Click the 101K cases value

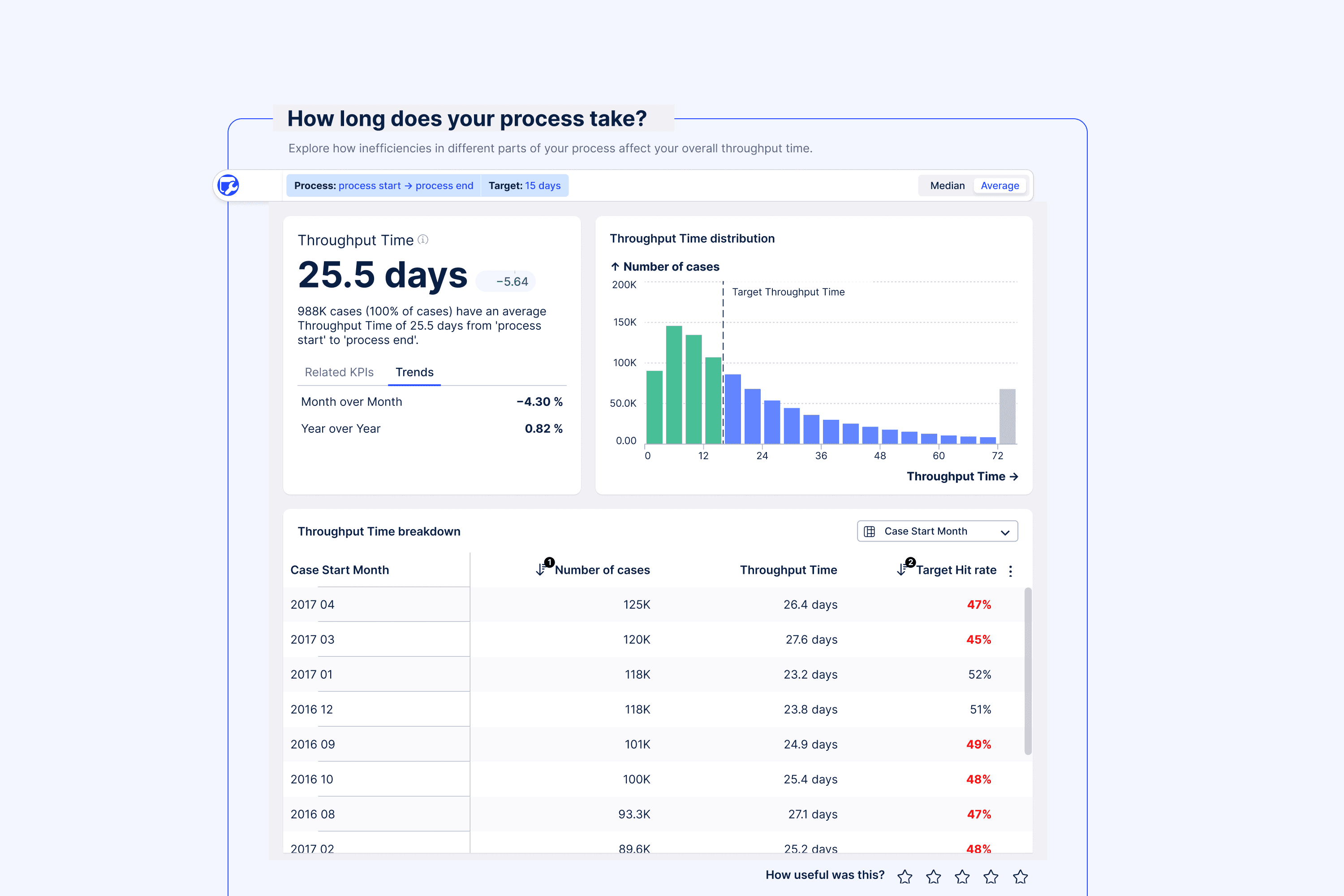pos(638,744)
